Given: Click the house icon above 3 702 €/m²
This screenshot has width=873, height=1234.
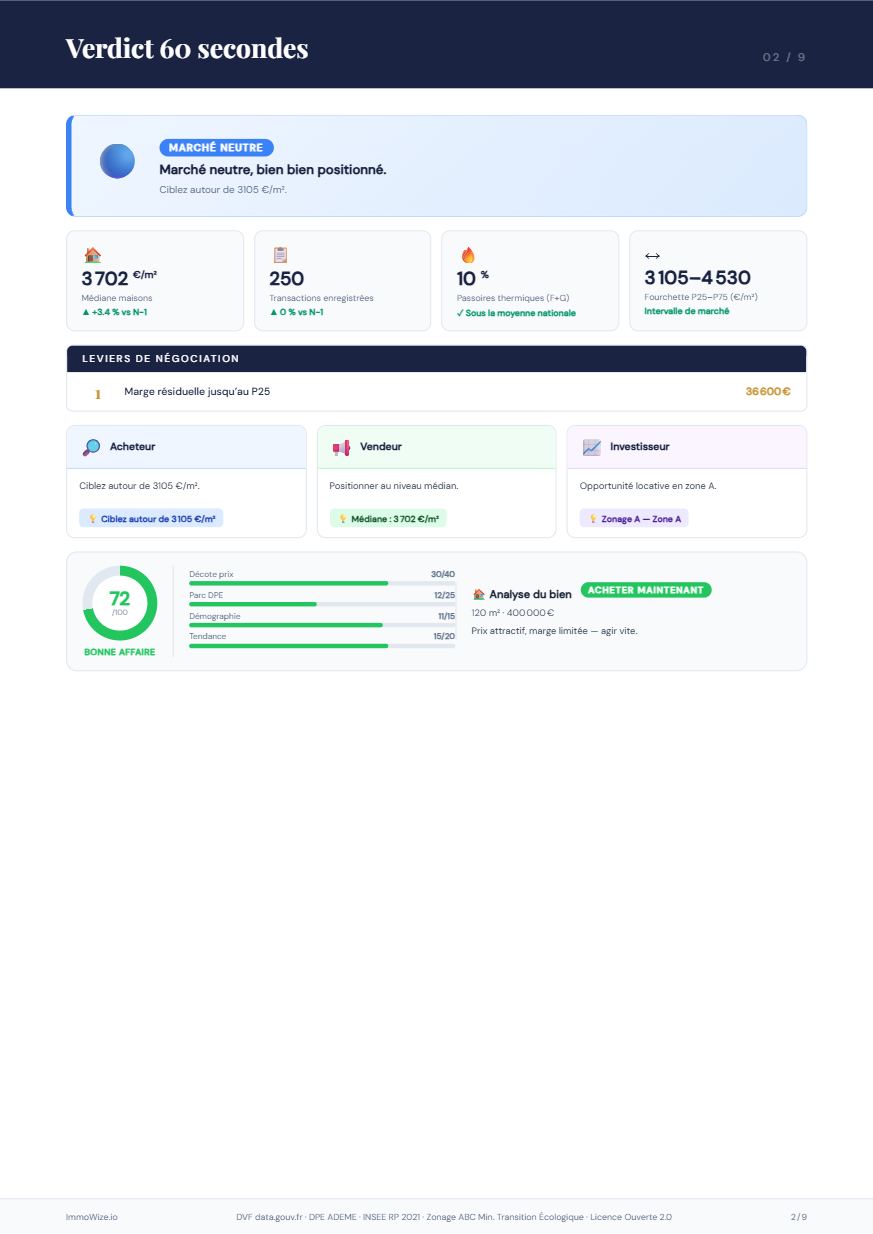Looking at the screenshot, I should (93, 255).
